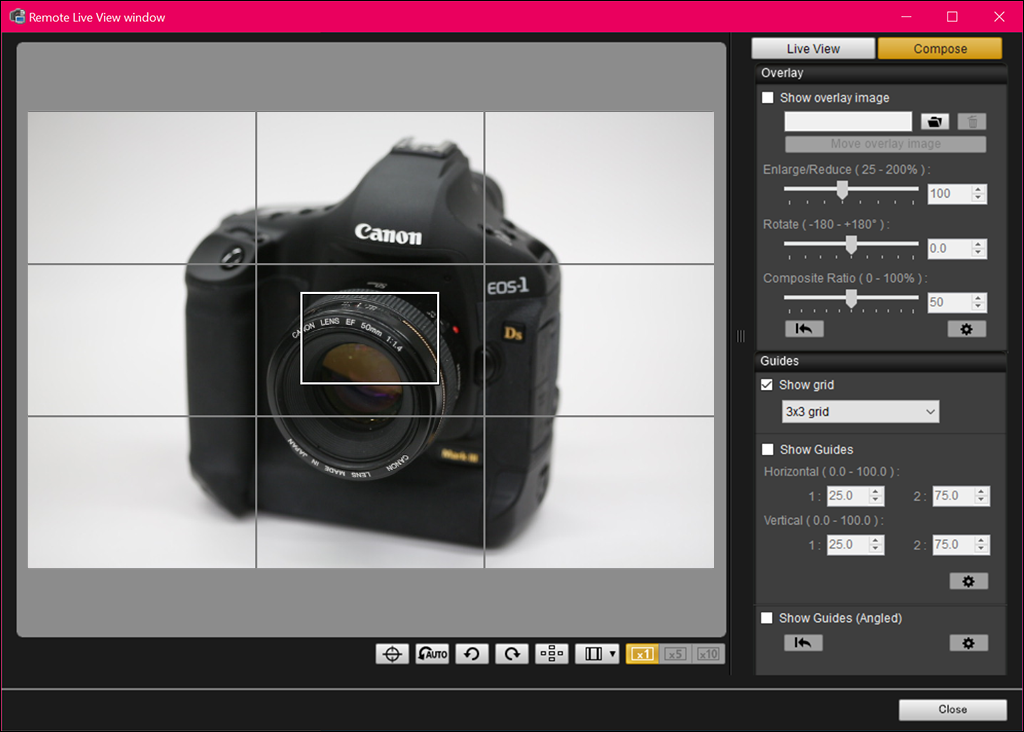Rotate the live view clockwise
The width and height of the screenshot is (1024, 732).
tap(512, 654)
